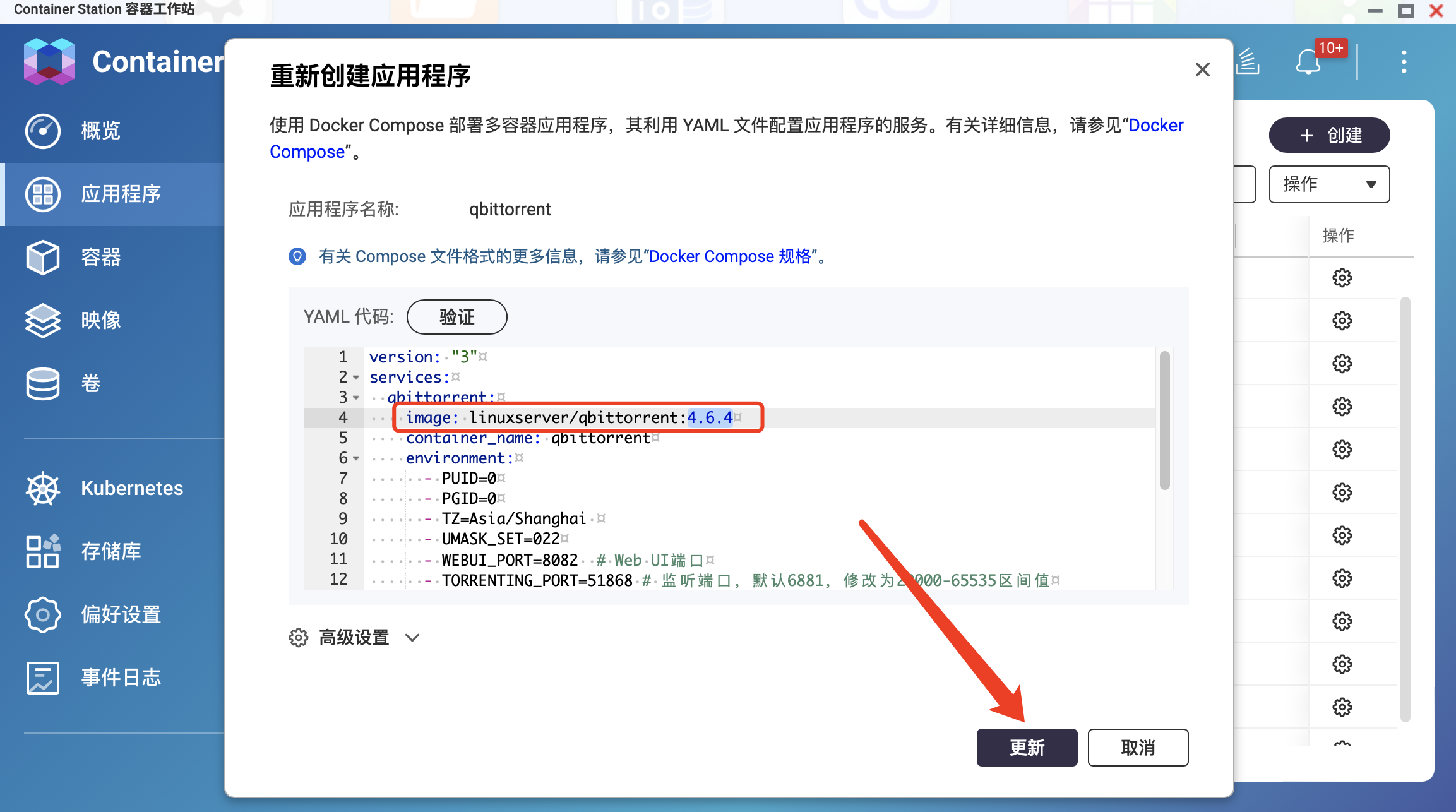
Task: Open 存储库 registry section
Action: [x=114, y=551]
